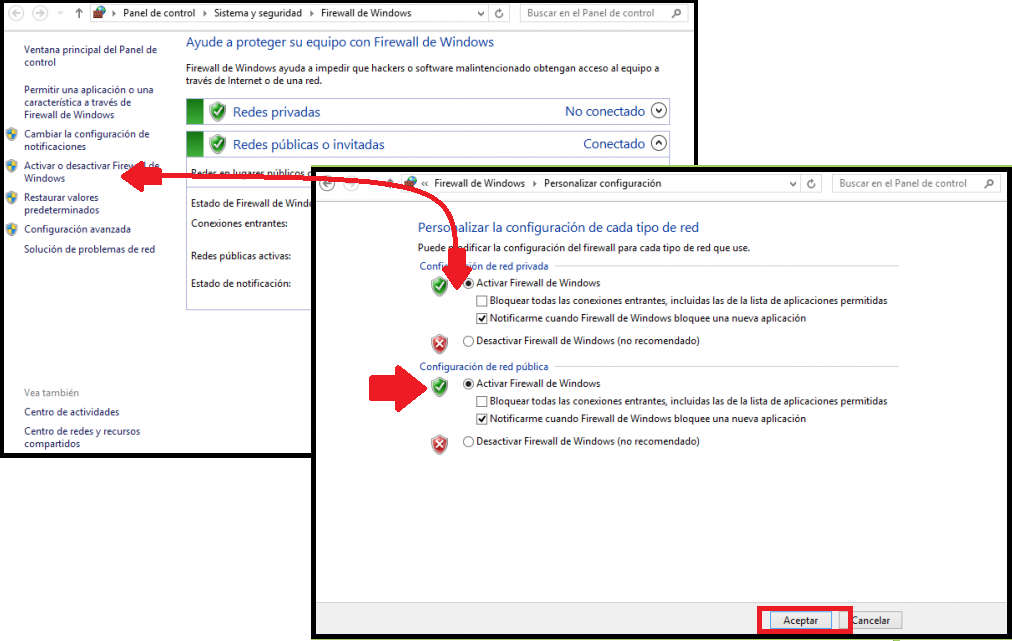Click shield icon beside Cambiar la configuración de notificaciones
Image resolution: width=1012 pixels, height=641 pixels.
coord(12,134)
